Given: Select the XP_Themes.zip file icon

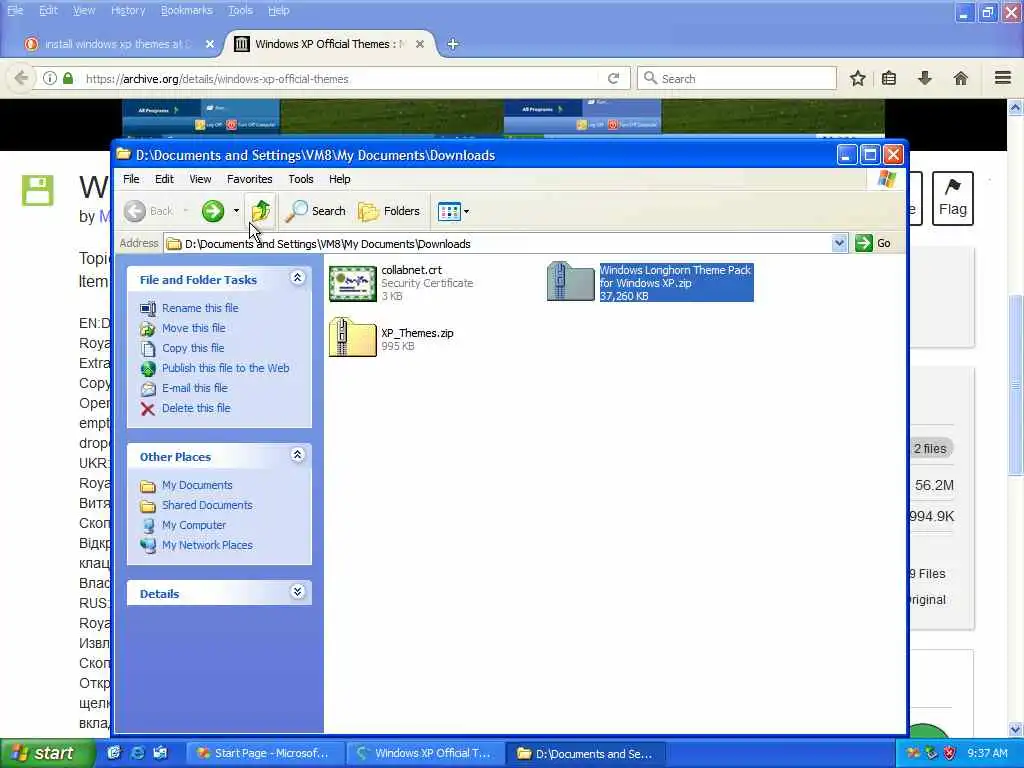Looking at the screenshot, I should 353,337.
